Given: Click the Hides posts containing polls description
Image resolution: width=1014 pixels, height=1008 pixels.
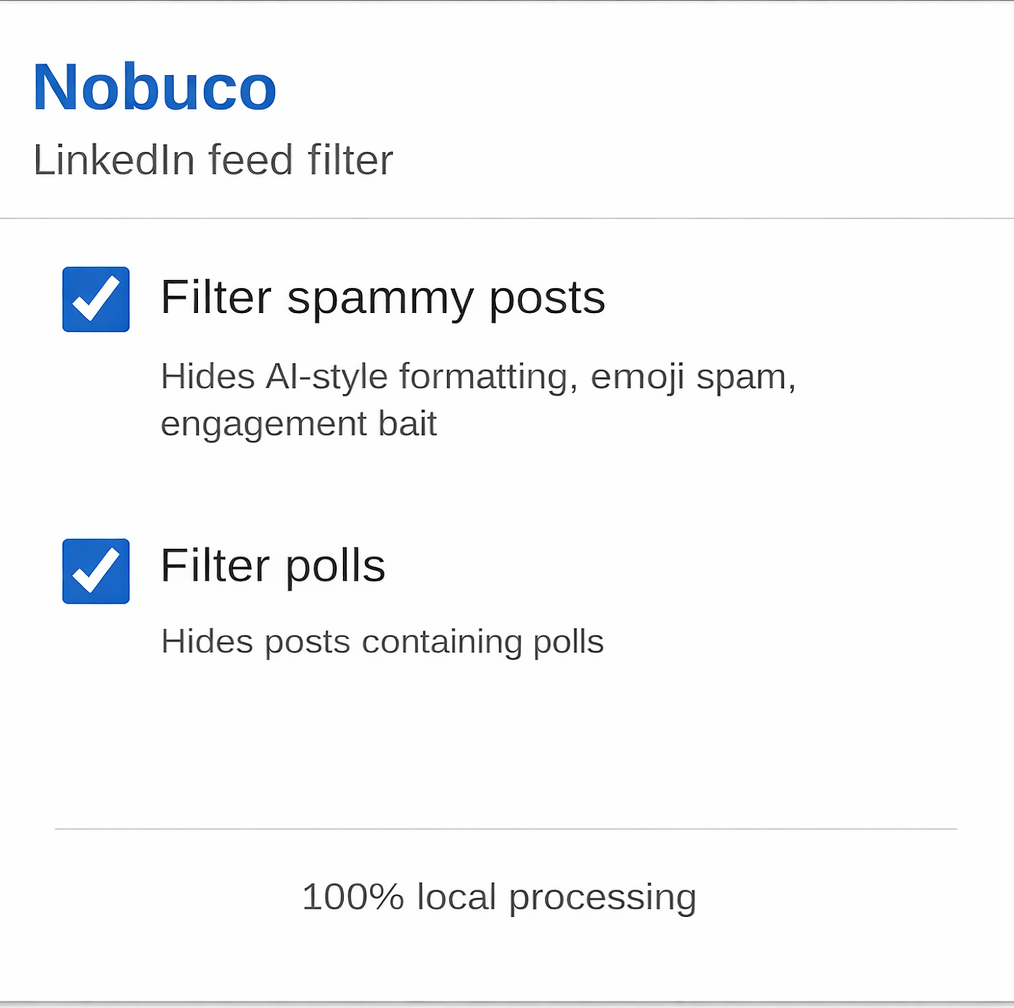Looking at the screenshot, I should [x=381, y=641].
